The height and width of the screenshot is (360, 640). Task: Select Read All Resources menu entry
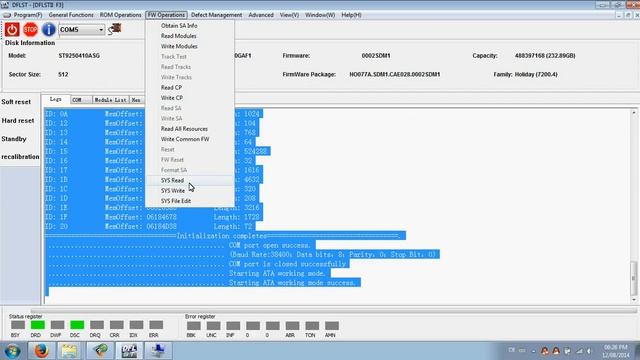[190, 129]
